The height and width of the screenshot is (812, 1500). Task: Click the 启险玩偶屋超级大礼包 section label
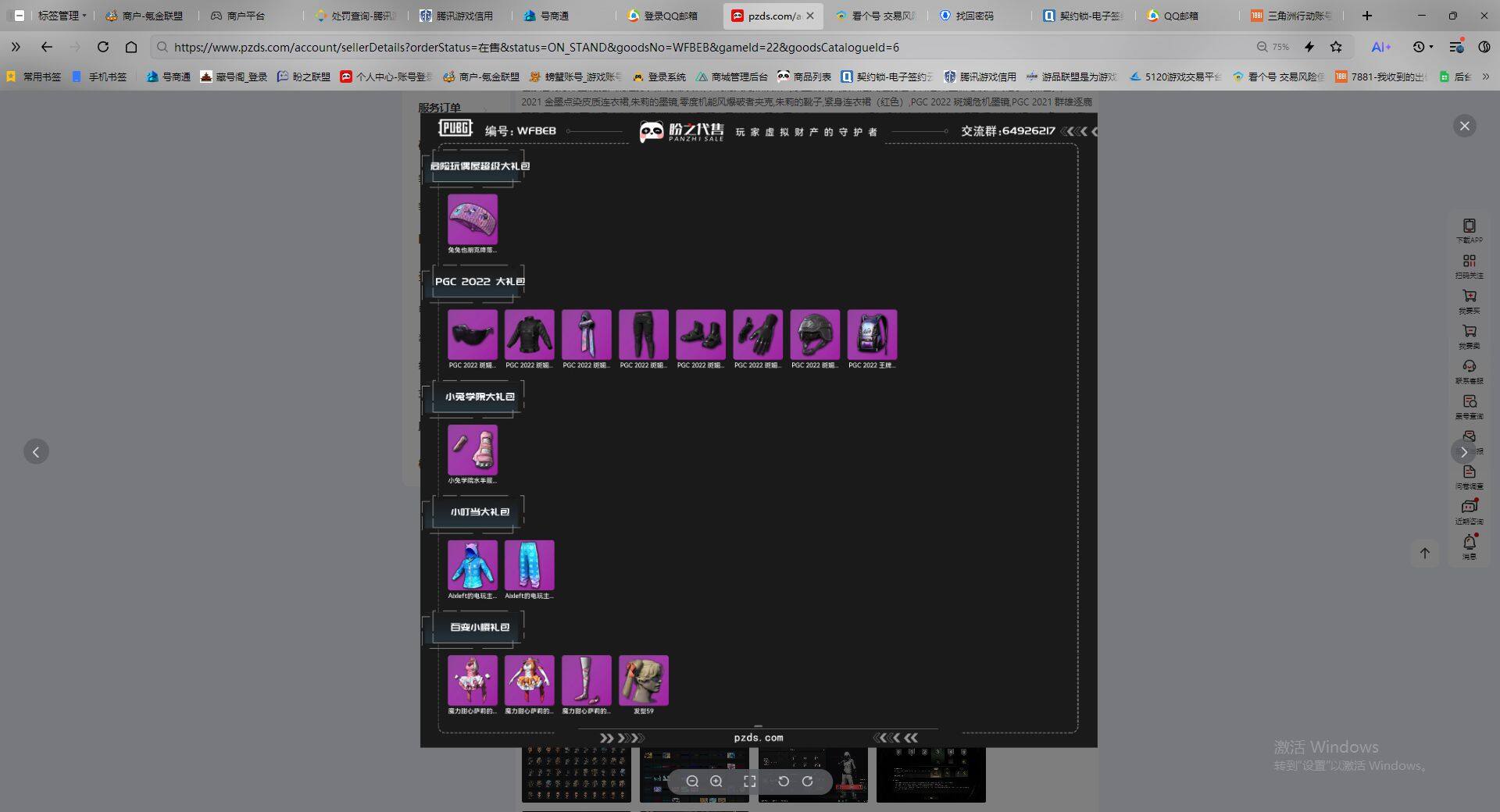click(480, 166)
